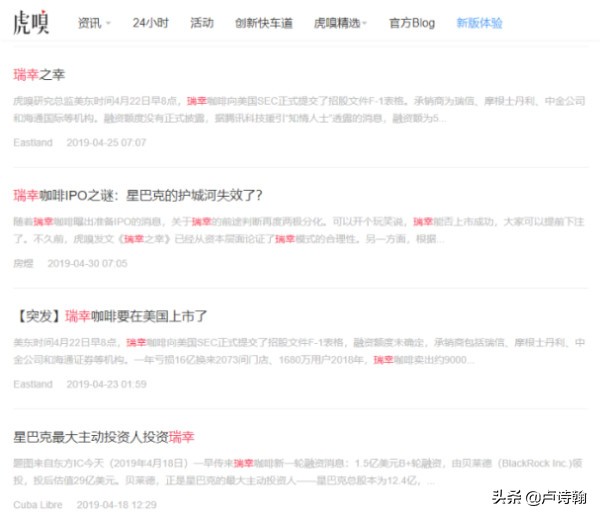This screenshot has width=600, height=518.
Task: Click author Cuba Libre
Action: 38,505
